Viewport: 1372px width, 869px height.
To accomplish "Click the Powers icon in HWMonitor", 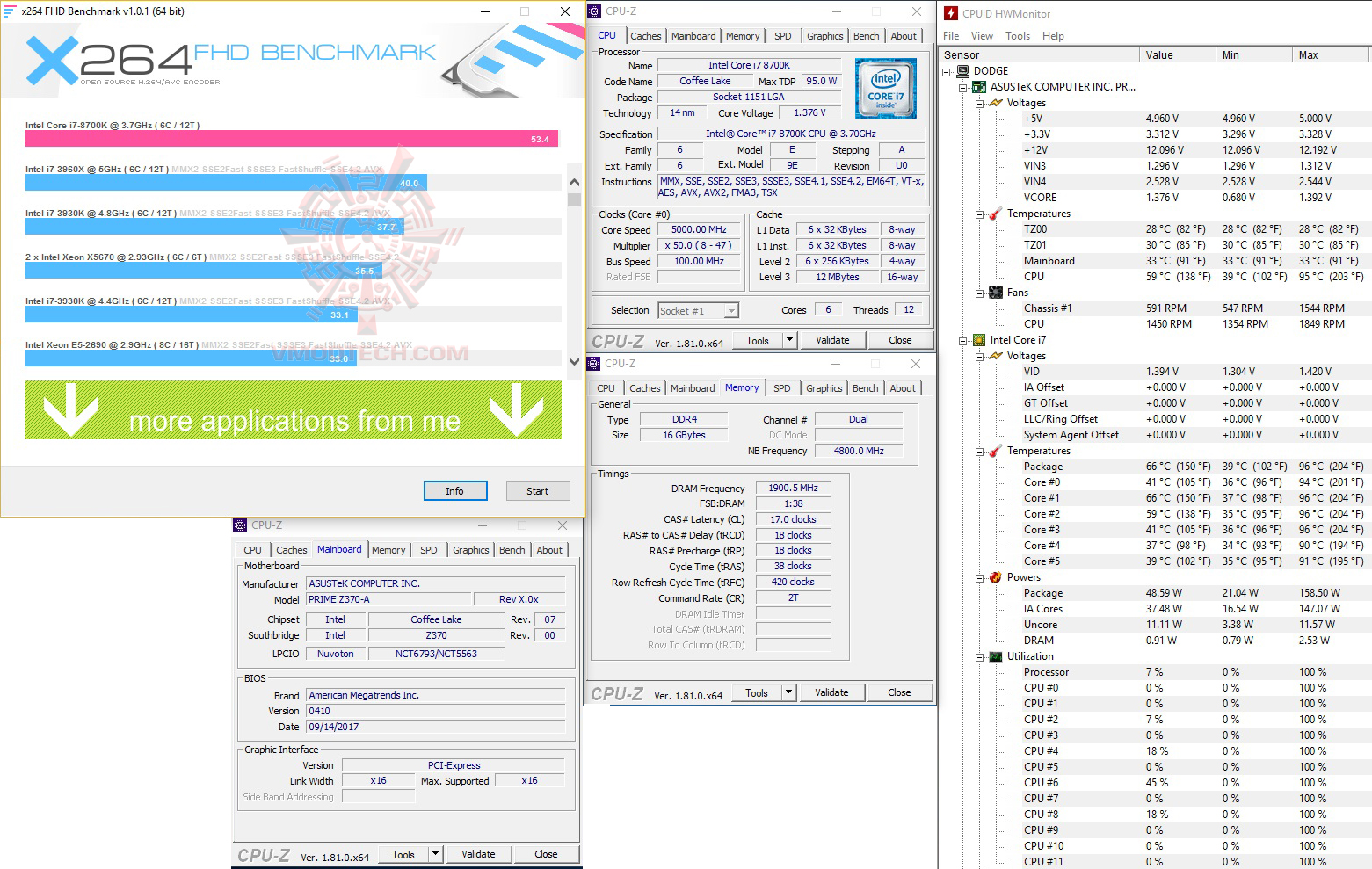I will coord(994,577).
